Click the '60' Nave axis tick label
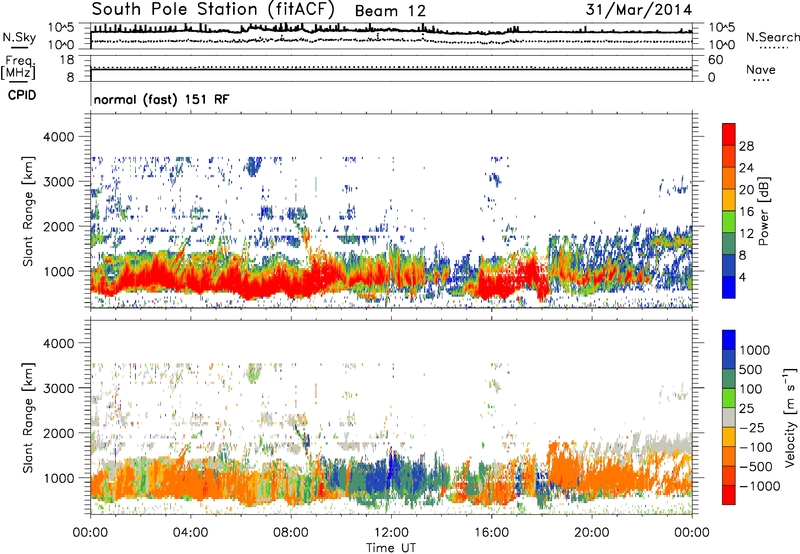 (x=716, y=60)
